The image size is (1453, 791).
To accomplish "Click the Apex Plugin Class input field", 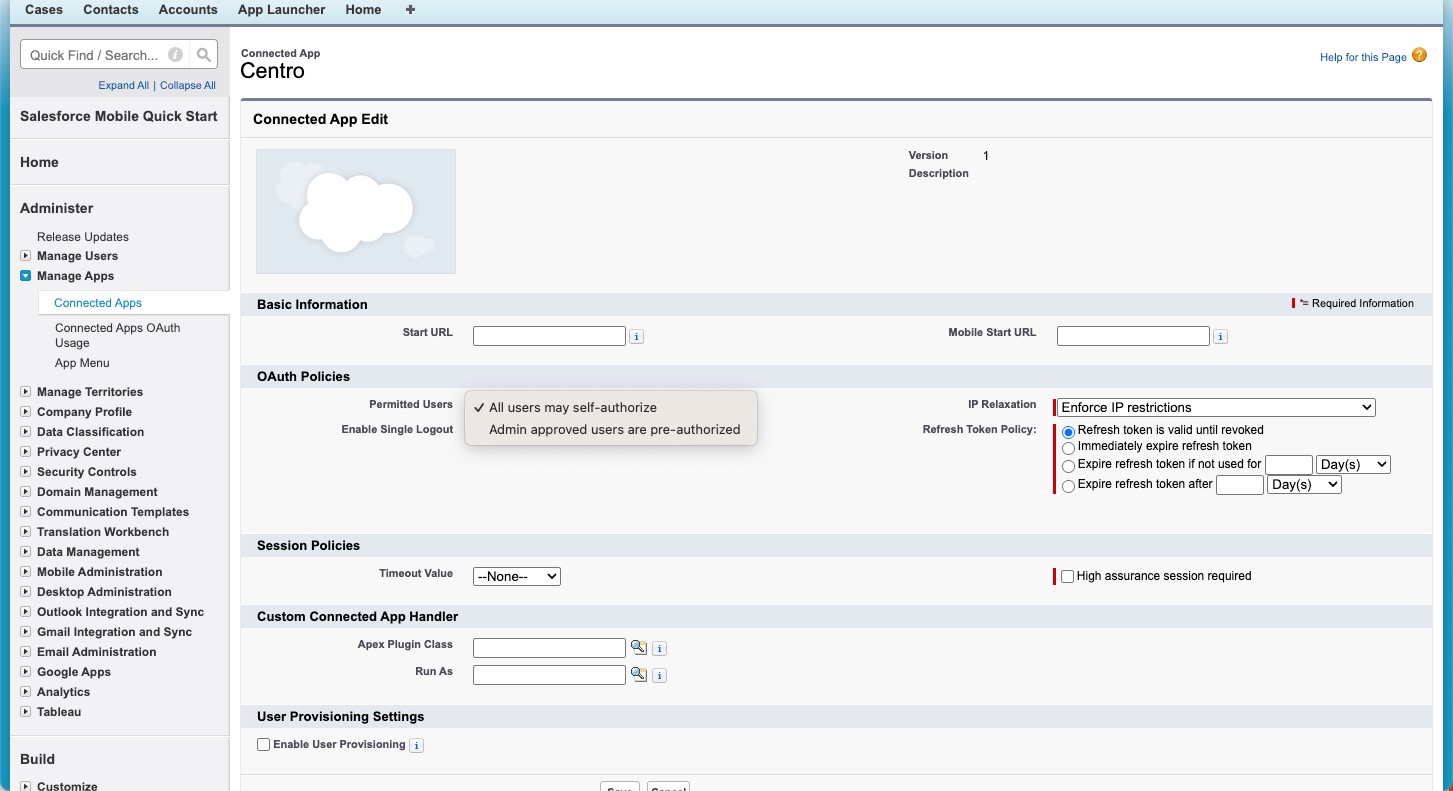I will pos(549,648).
